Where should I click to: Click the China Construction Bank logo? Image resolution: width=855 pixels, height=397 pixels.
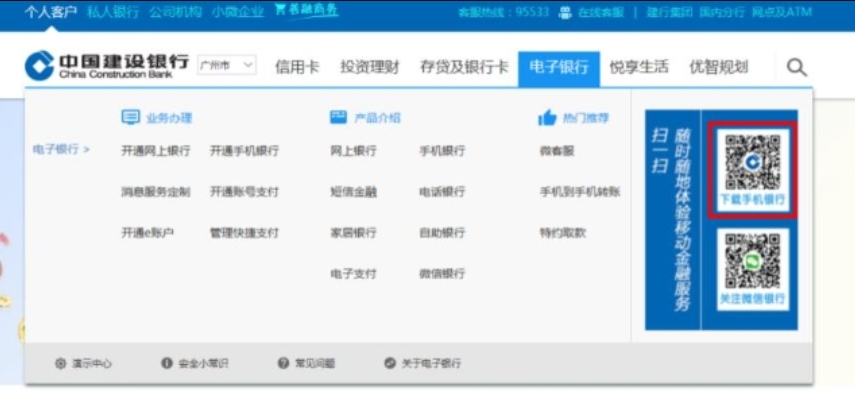[x=107, y=66]
